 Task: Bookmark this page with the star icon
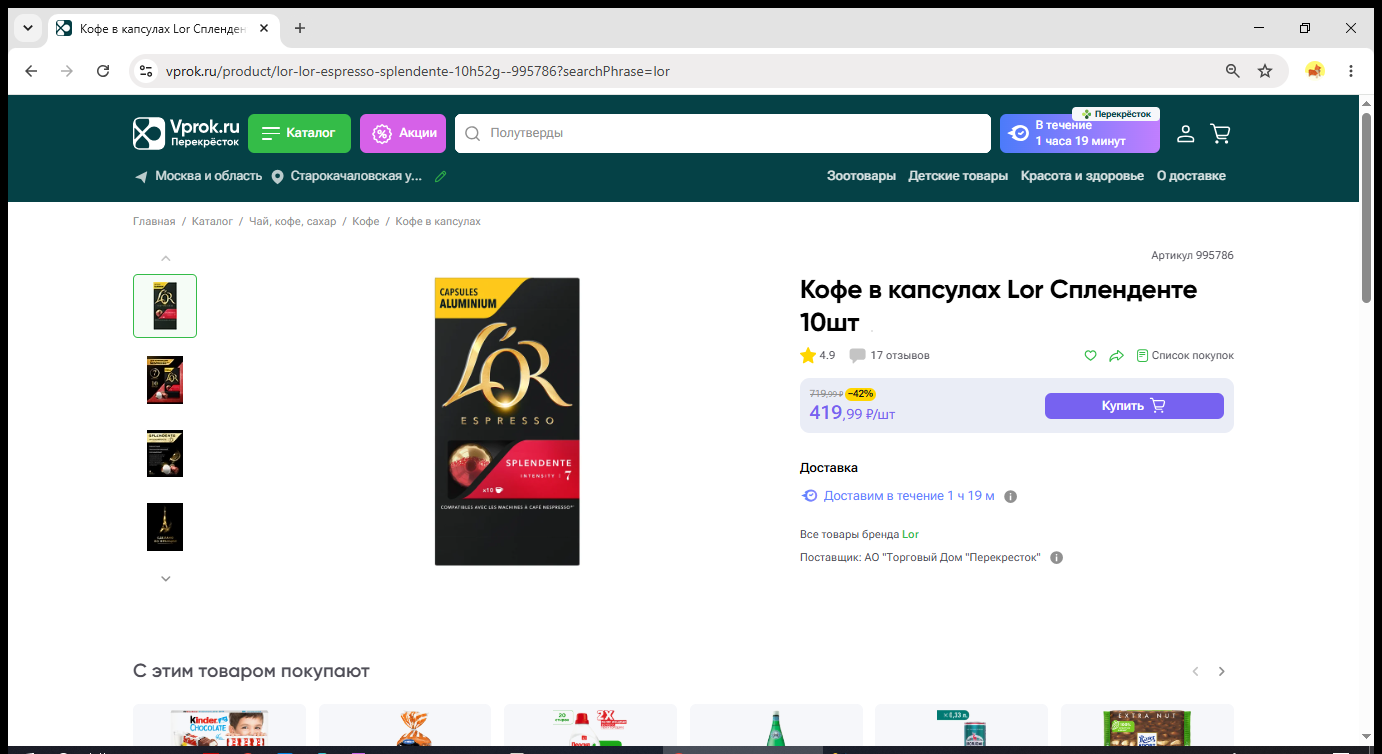(1265, 71)
